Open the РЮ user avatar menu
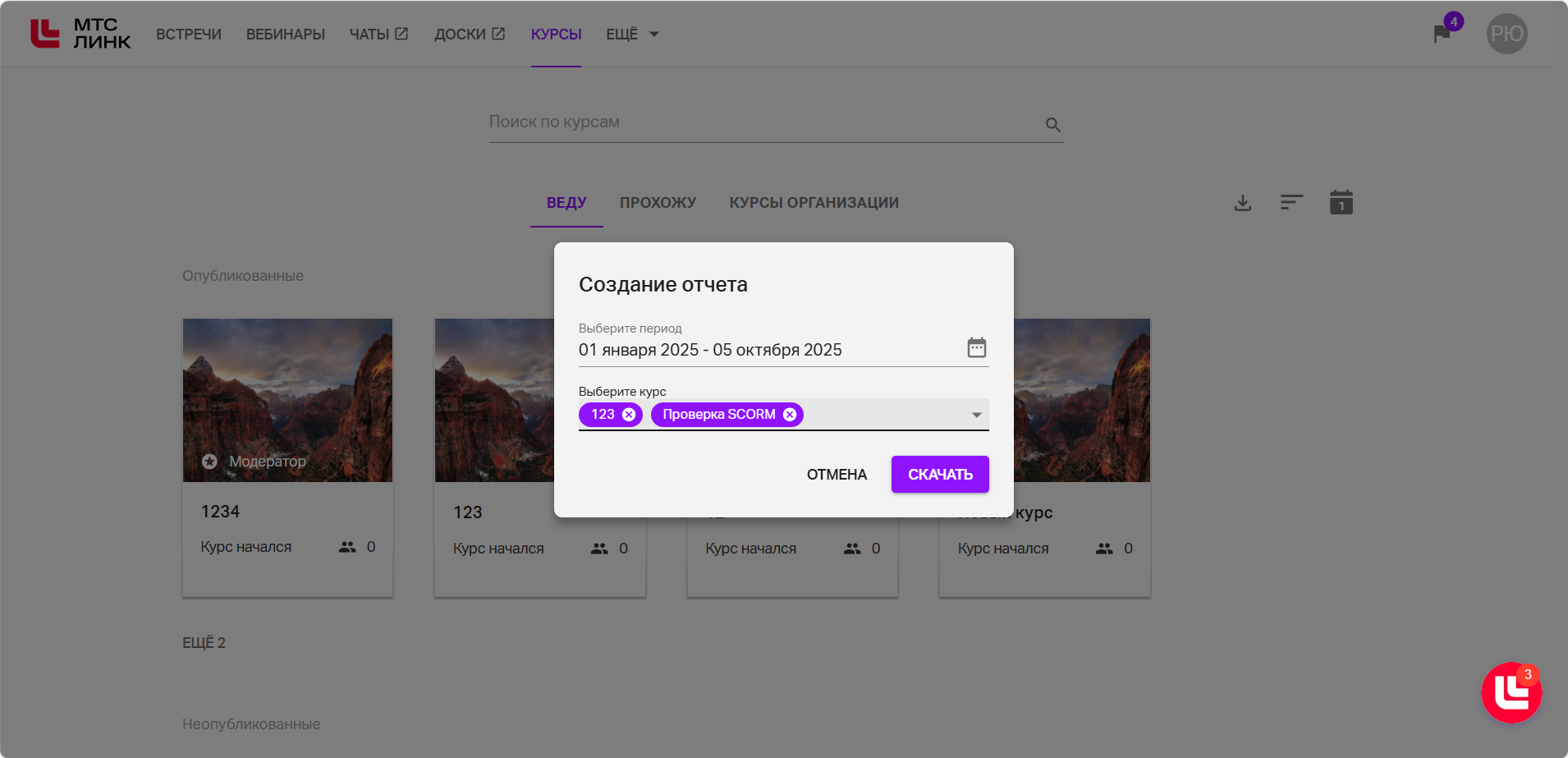The height and width of the screenshot is (758, 1568). pos(1506,34)
